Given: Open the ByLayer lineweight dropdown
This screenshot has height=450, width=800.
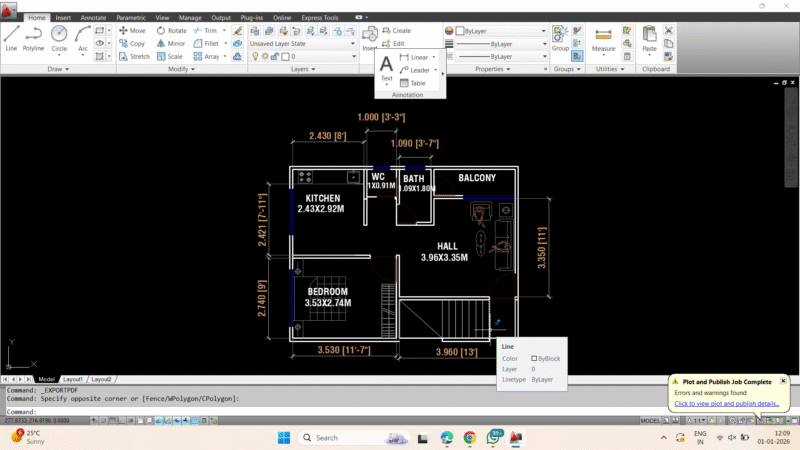Looking at the screenshot, I should click(501, 44).
